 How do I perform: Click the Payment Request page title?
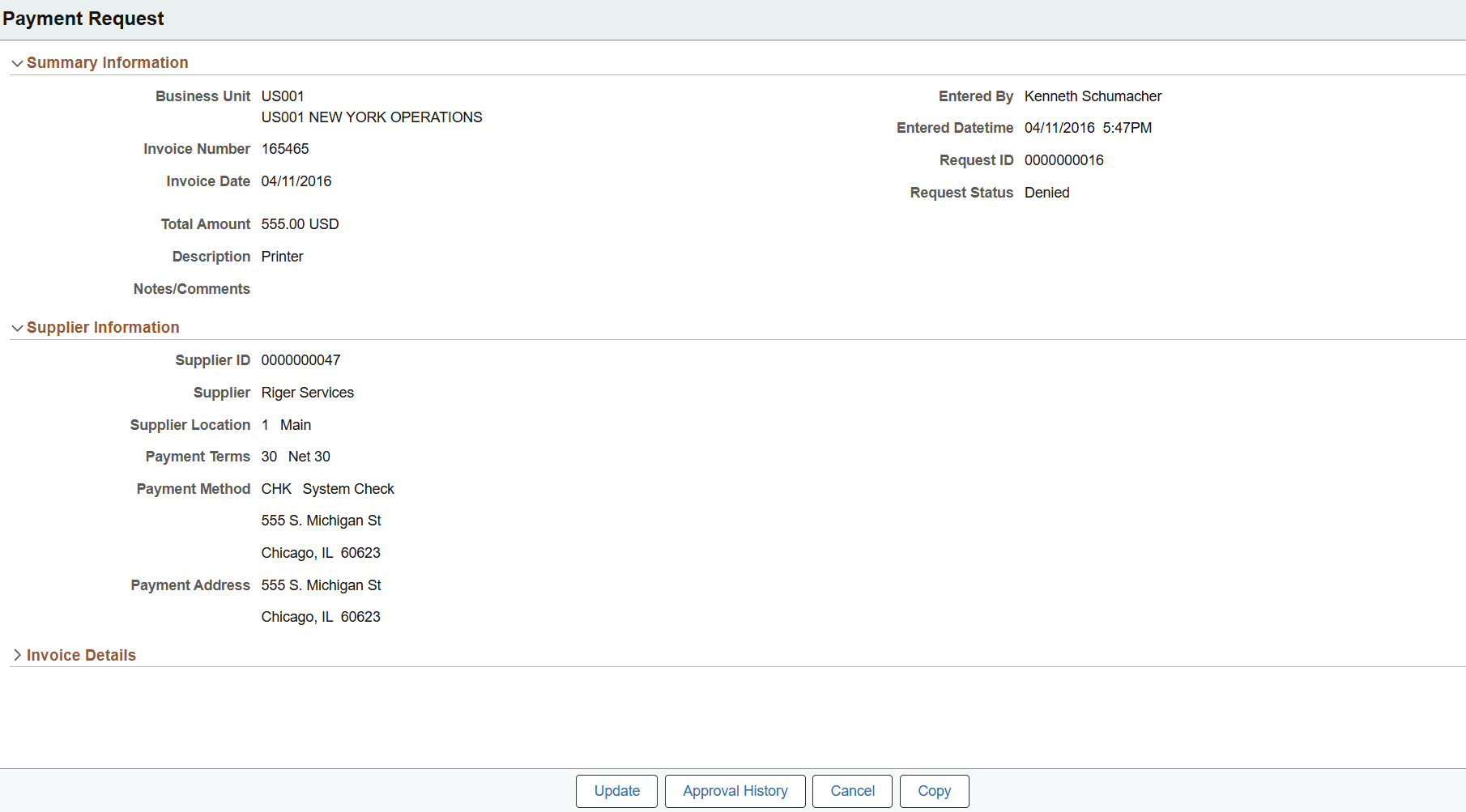[x=83, y=18]
